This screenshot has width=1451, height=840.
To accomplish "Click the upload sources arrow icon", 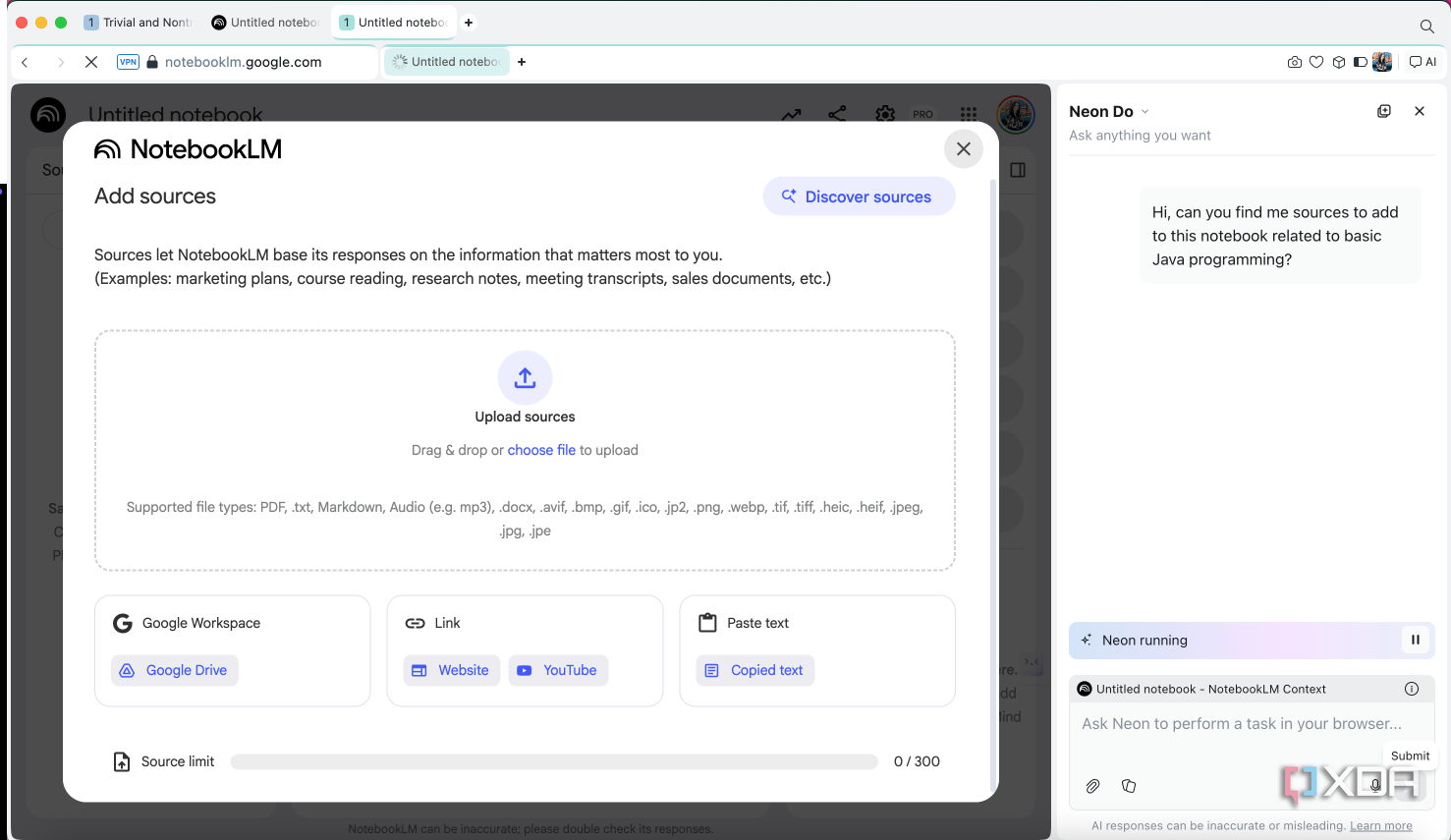I will (526, 377).
